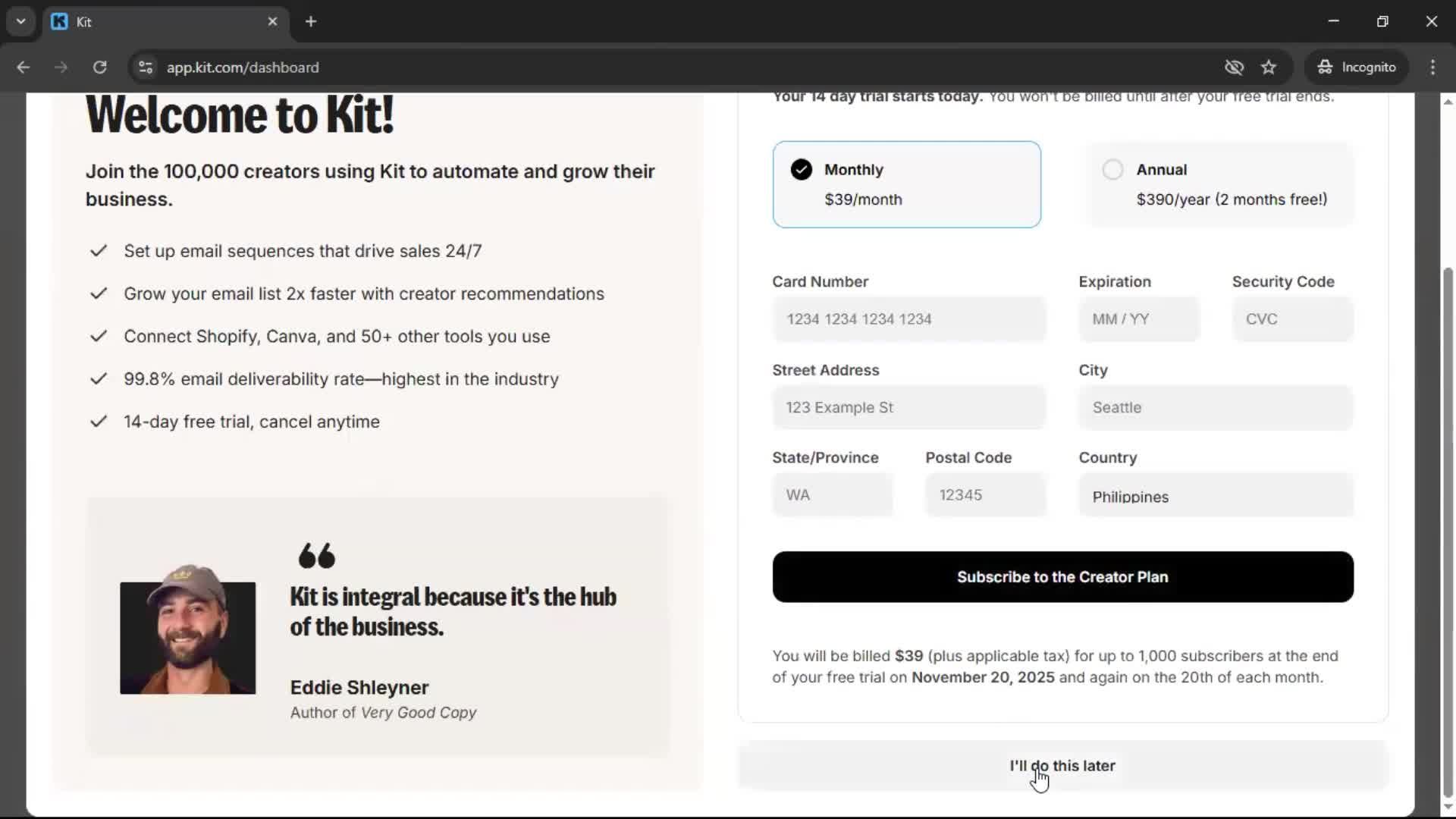The height and width of the screenshot is (819, 1456).
Task: Click the browser forward navigation arrow
Action: [61, 67]
